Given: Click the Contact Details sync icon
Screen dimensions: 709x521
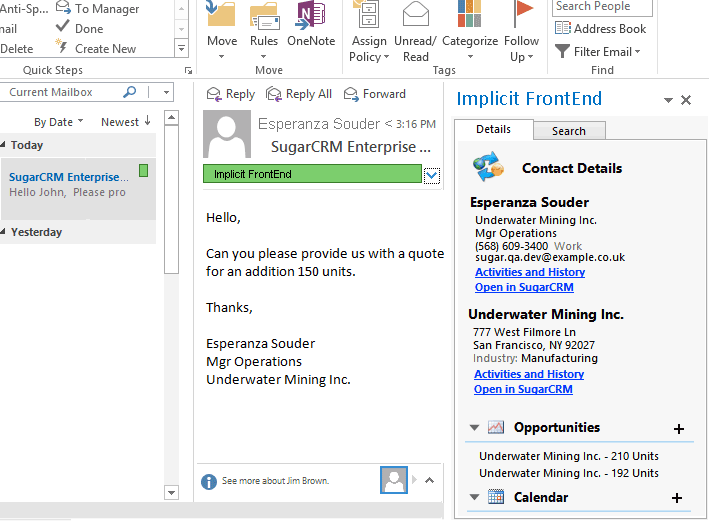Looking at the screenshot, I should [488, 166].
